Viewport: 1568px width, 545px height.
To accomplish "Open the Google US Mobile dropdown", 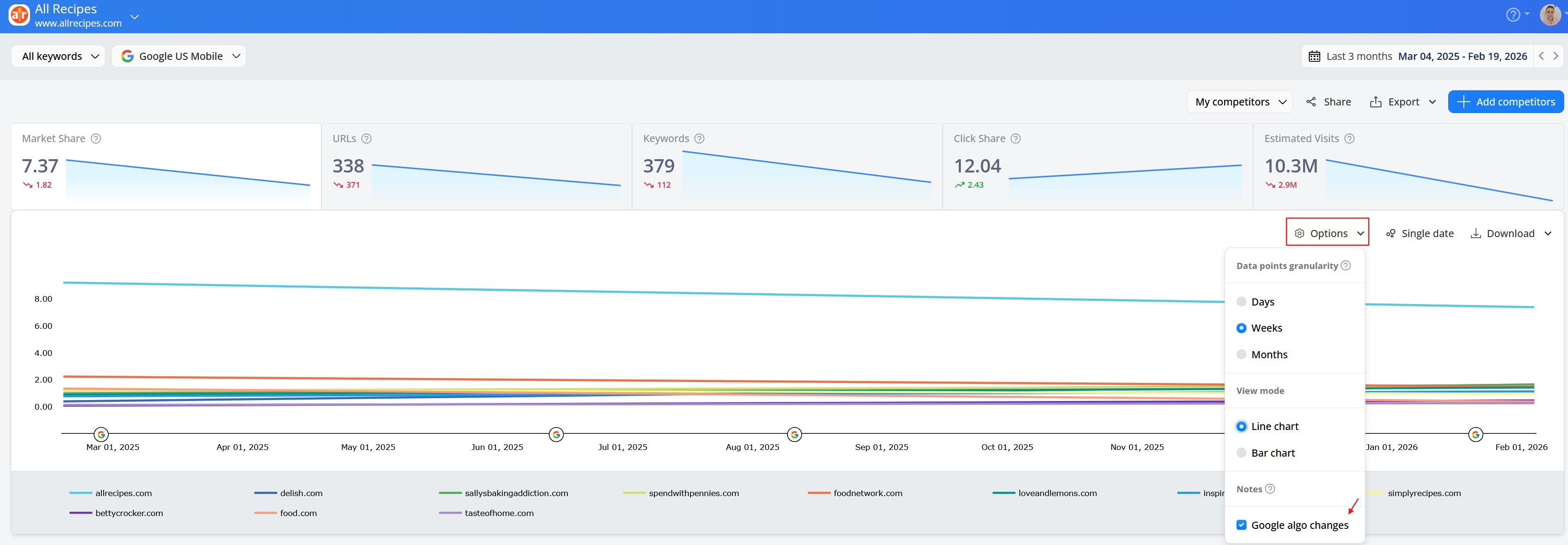I will pyautogui.click(x=179, y=56).
